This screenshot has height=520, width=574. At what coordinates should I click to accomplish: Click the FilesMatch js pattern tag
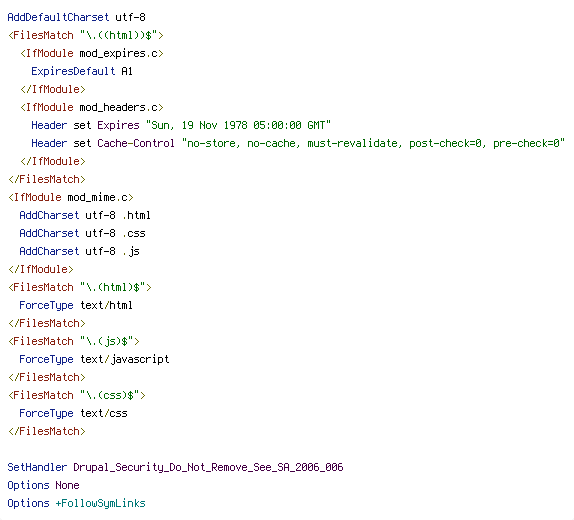[x=74, y=341]
